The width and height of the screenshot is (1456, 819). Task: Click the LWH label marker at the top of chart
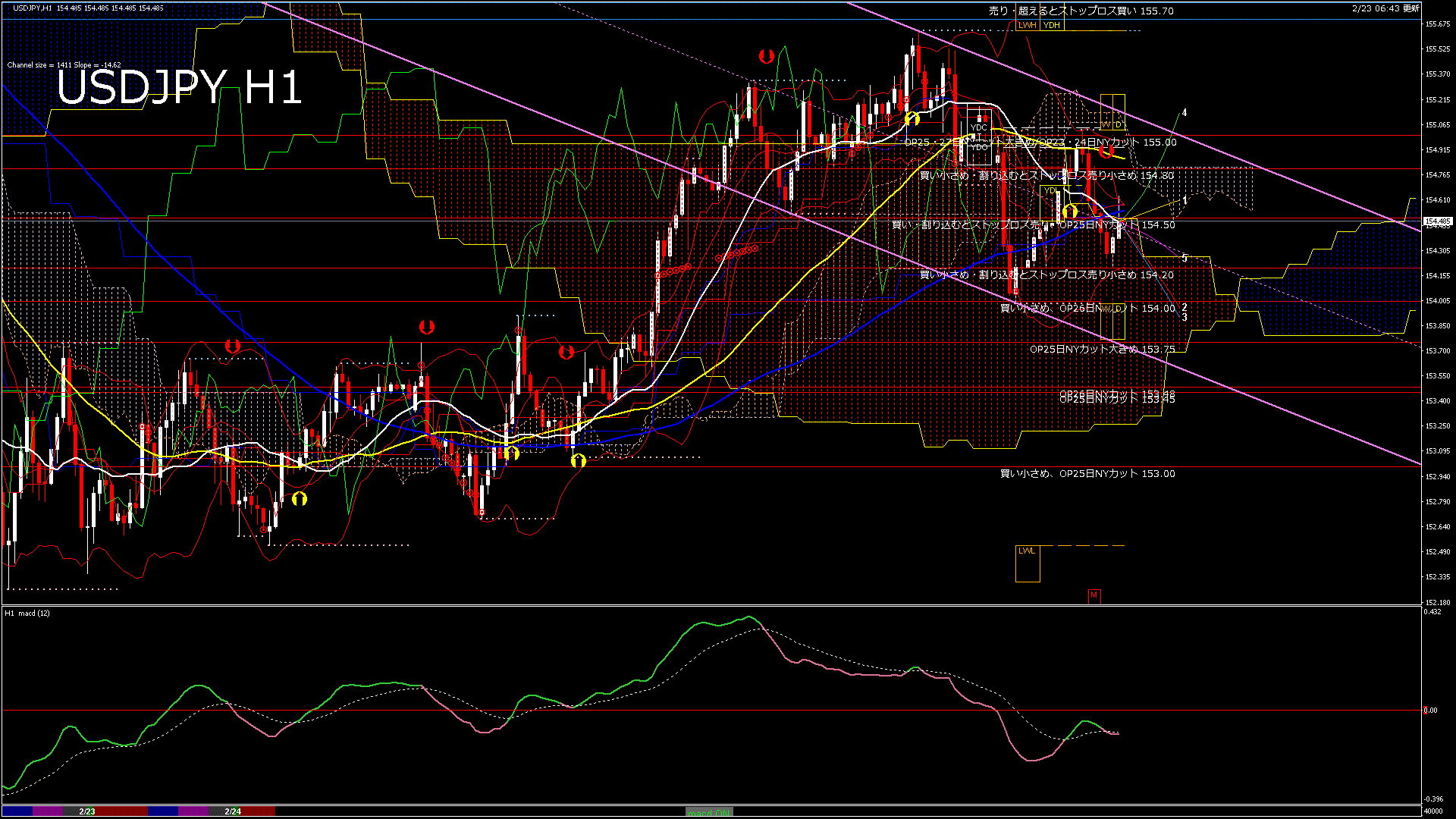[x=1028, y=24]
